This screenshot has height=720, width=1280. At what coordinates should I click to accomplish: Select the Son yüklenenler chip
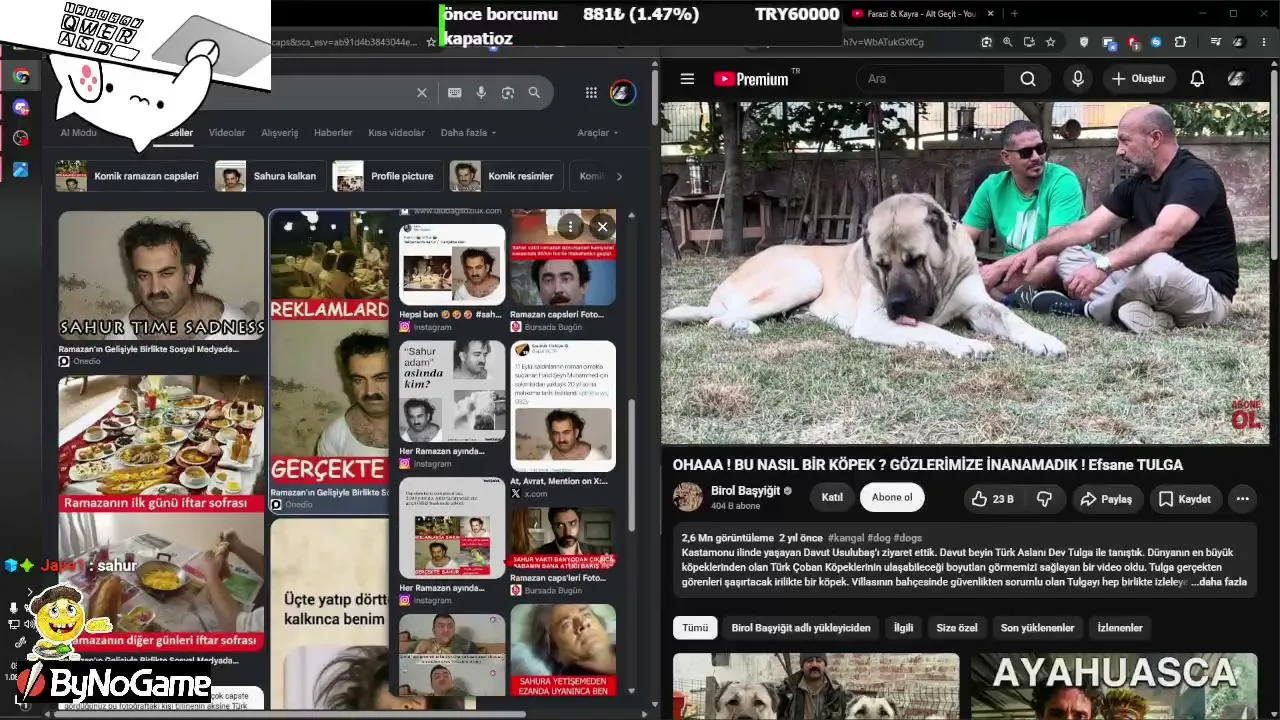(x=1037, y=628)
